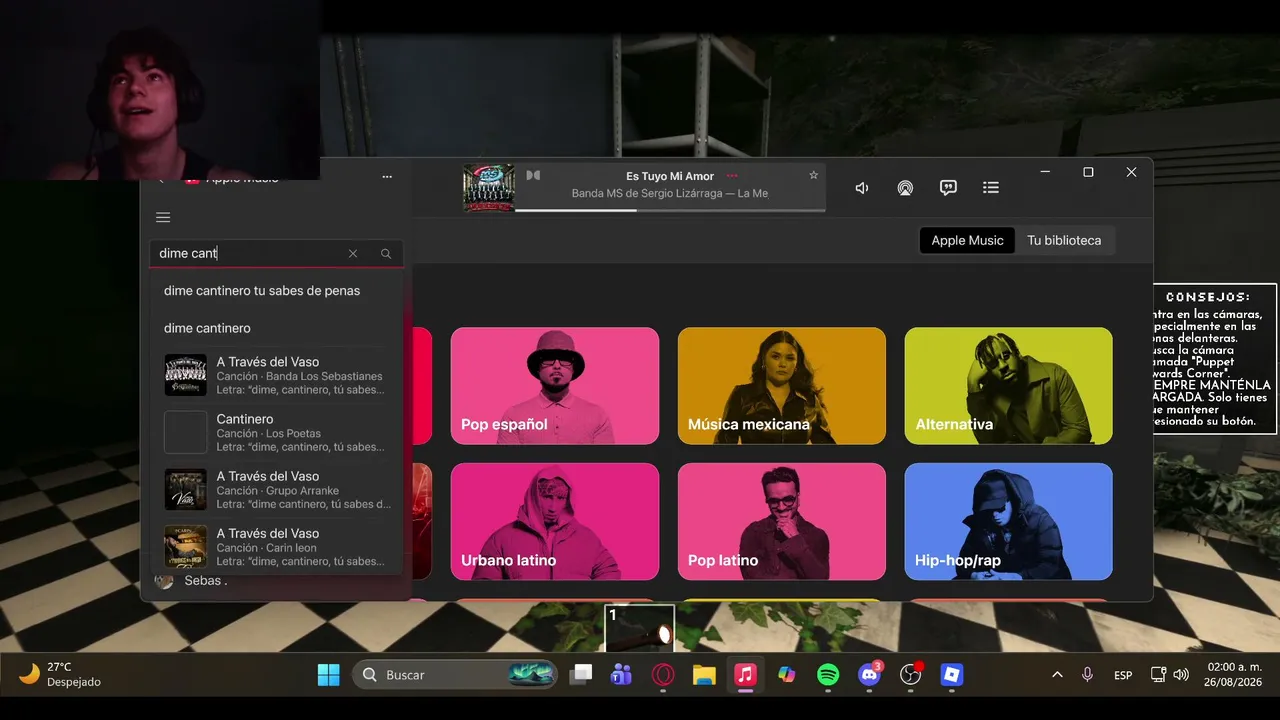
Task: Open network and volume quick settings
Action: pyautogui.click(x=1169, y=675)
